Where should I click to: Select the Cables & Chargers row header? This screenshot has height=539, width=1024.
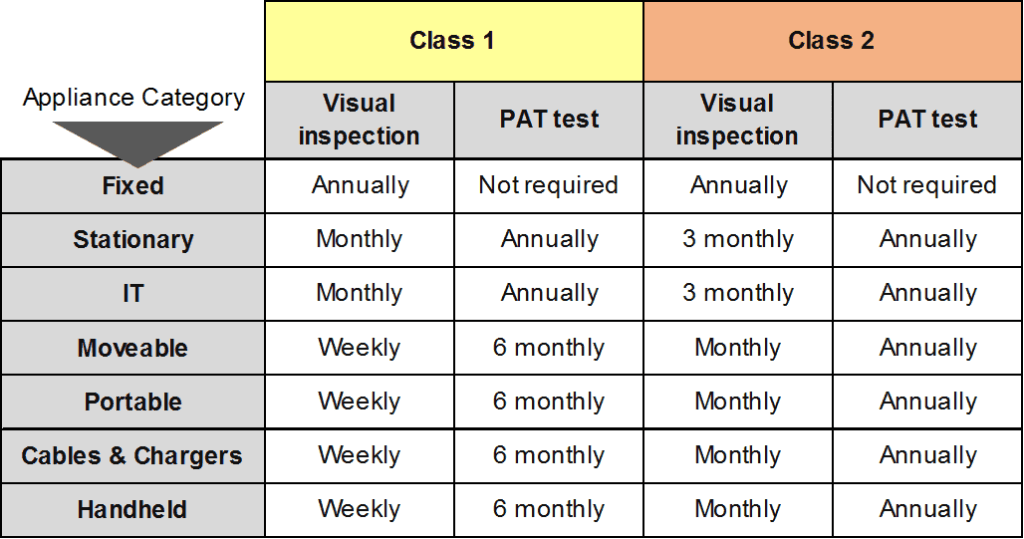(x=133, y=456)
